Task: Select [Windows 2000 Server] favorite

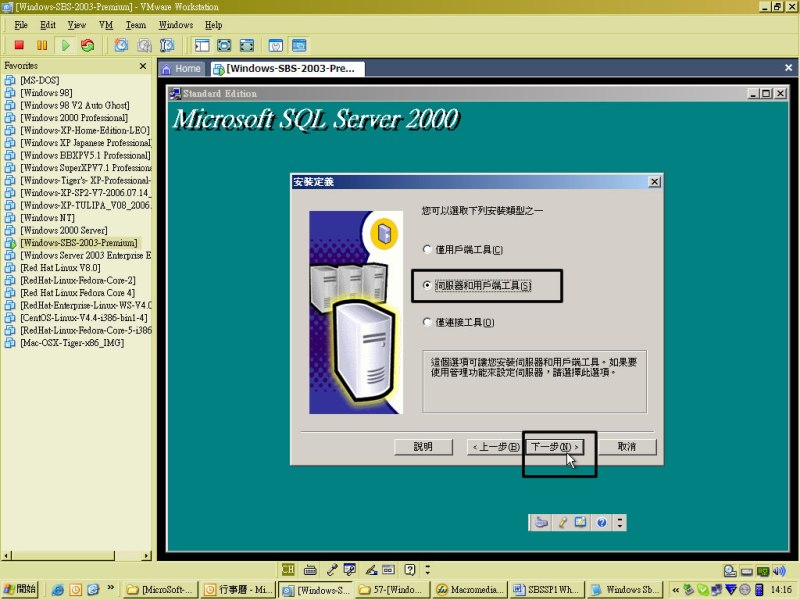Action: pyautogui.click(x=64, y=231)
